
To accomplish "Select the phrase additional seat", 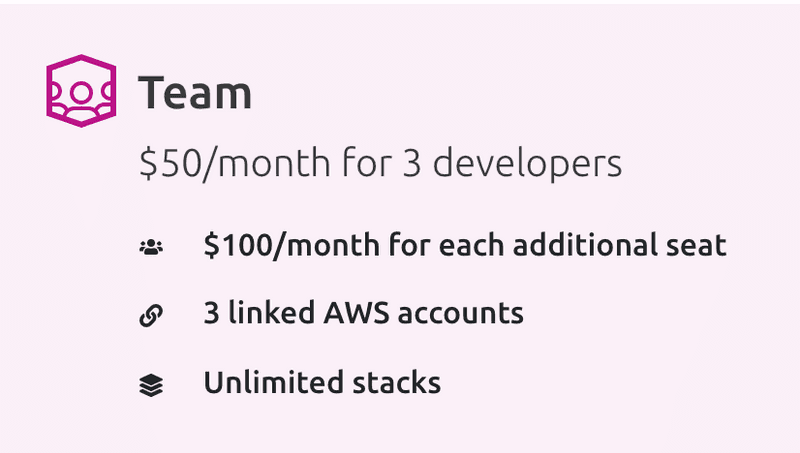I will (x=619, y=245).
